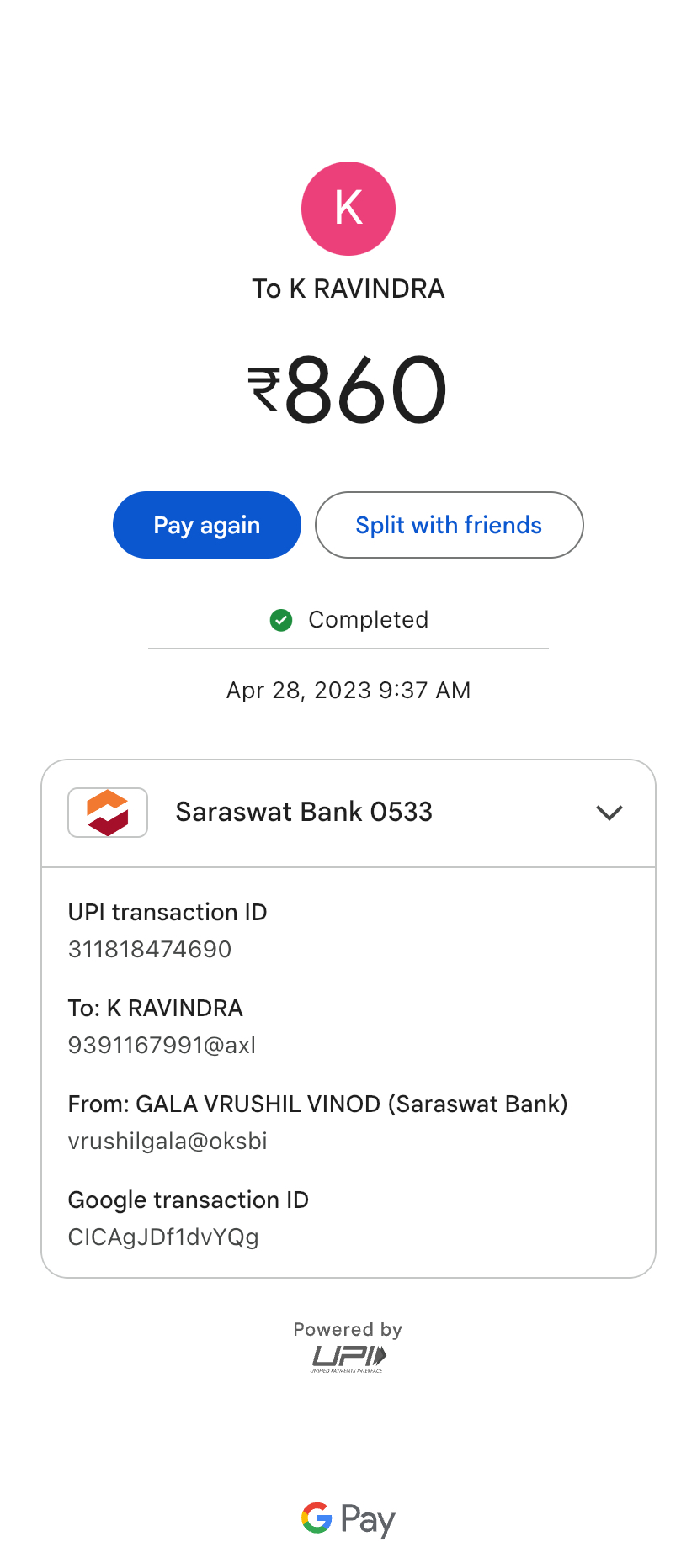Click the sender address vrushilgala@oksbi
Screen dimensions: 697x1568
tap(168, 1141)
